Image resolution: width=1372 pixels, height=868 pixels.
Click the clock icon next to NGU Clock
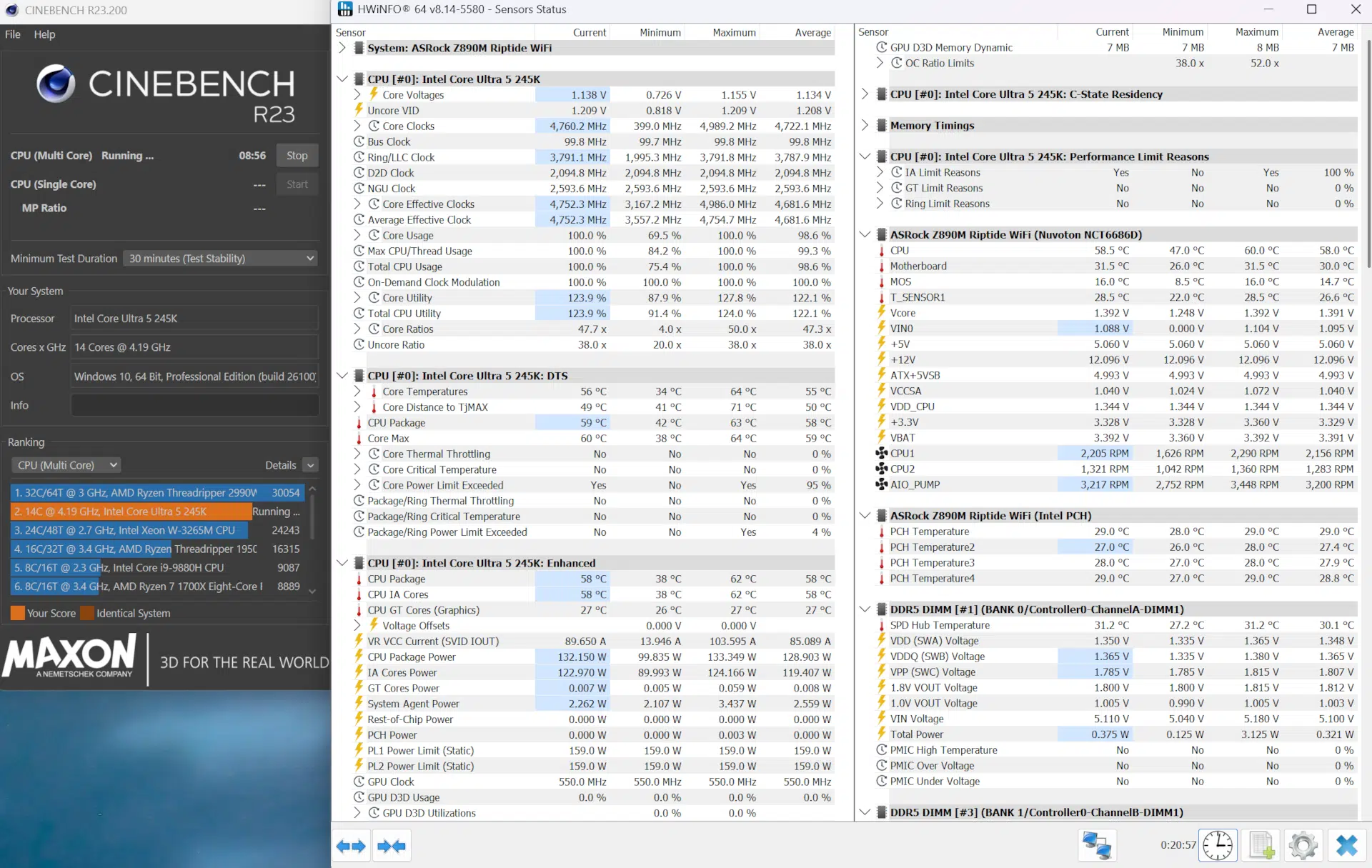point(359,189)
